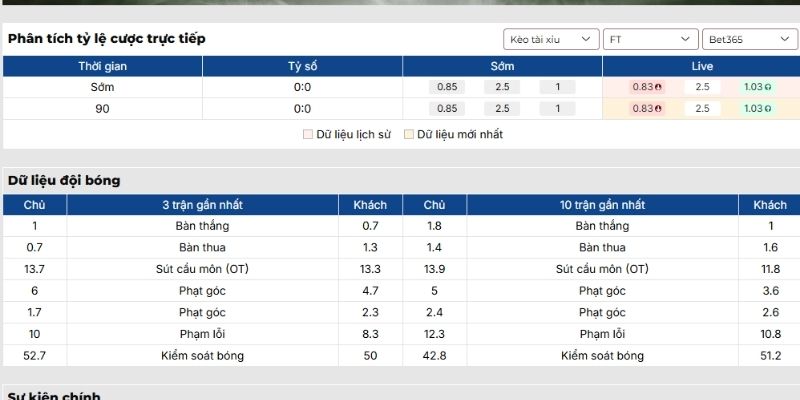The height and width of the screenshot is (400, 800).
Task: Click Bàn thua in 3 trận gần nhất
Action: tap(203, 247)
